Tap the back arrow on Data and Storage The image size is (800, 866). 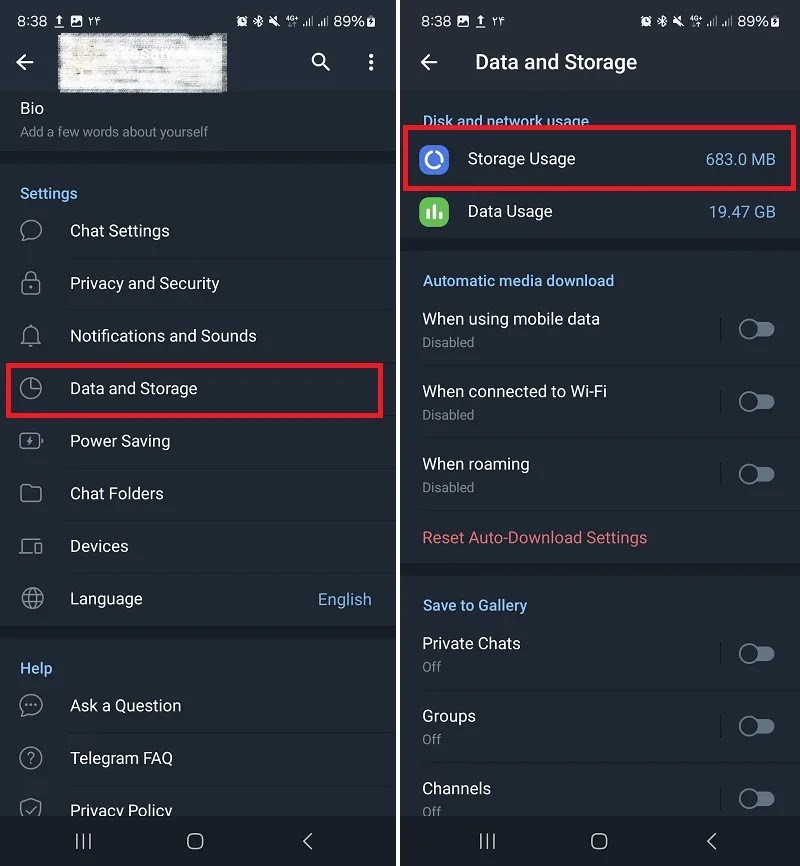click(429, 62)
